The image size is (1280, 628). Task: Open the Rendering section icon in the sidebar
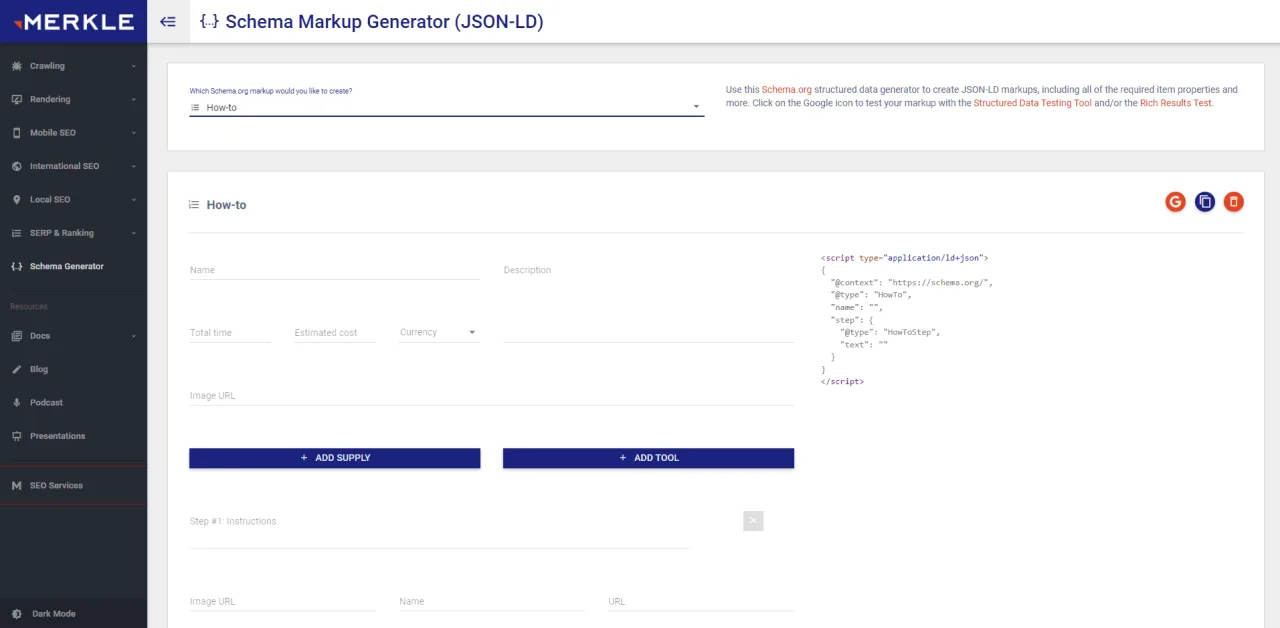[16, 99]
